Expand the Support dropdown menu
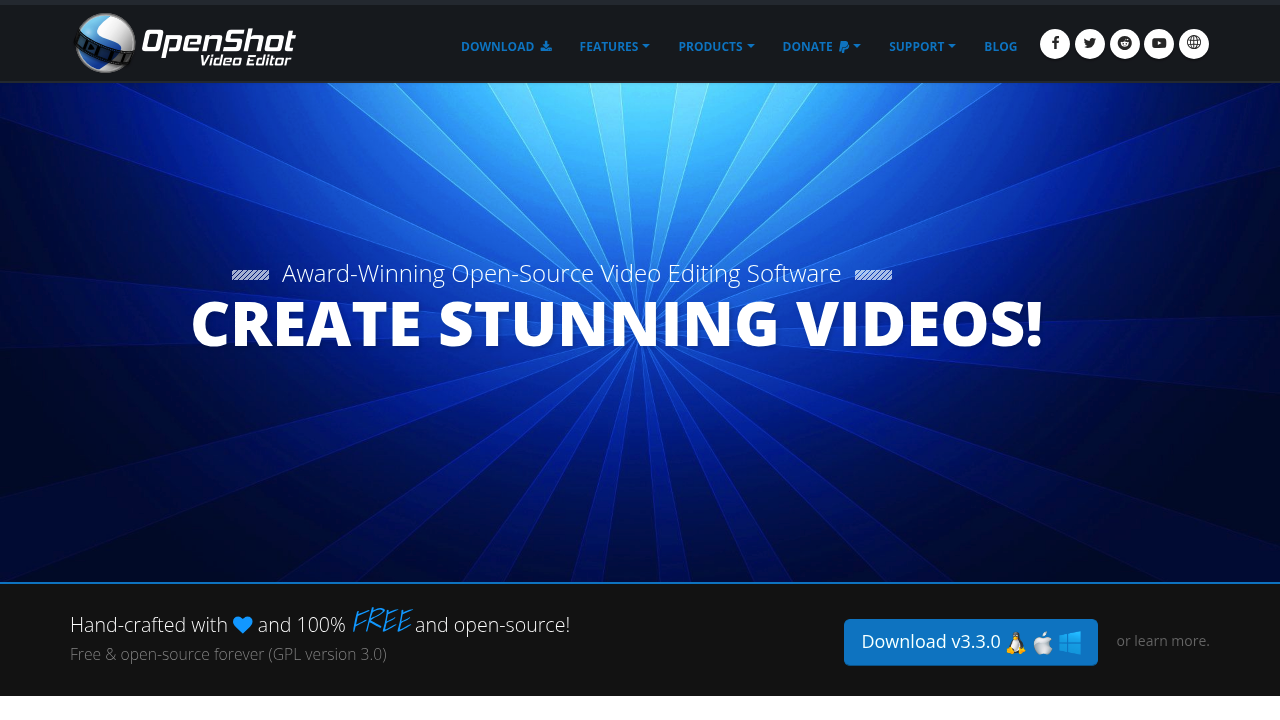 (x=922, y=47)
